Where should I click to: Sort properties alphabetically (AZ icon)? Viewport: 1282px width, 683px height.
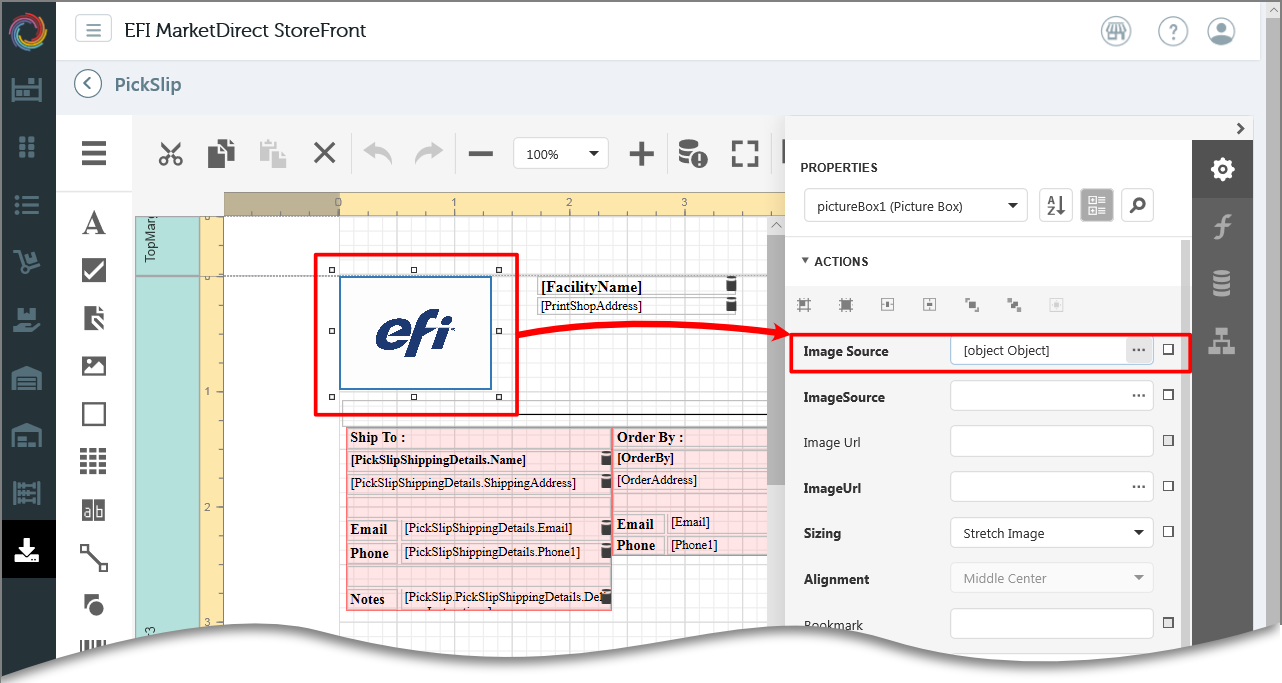pos(1056,205)
